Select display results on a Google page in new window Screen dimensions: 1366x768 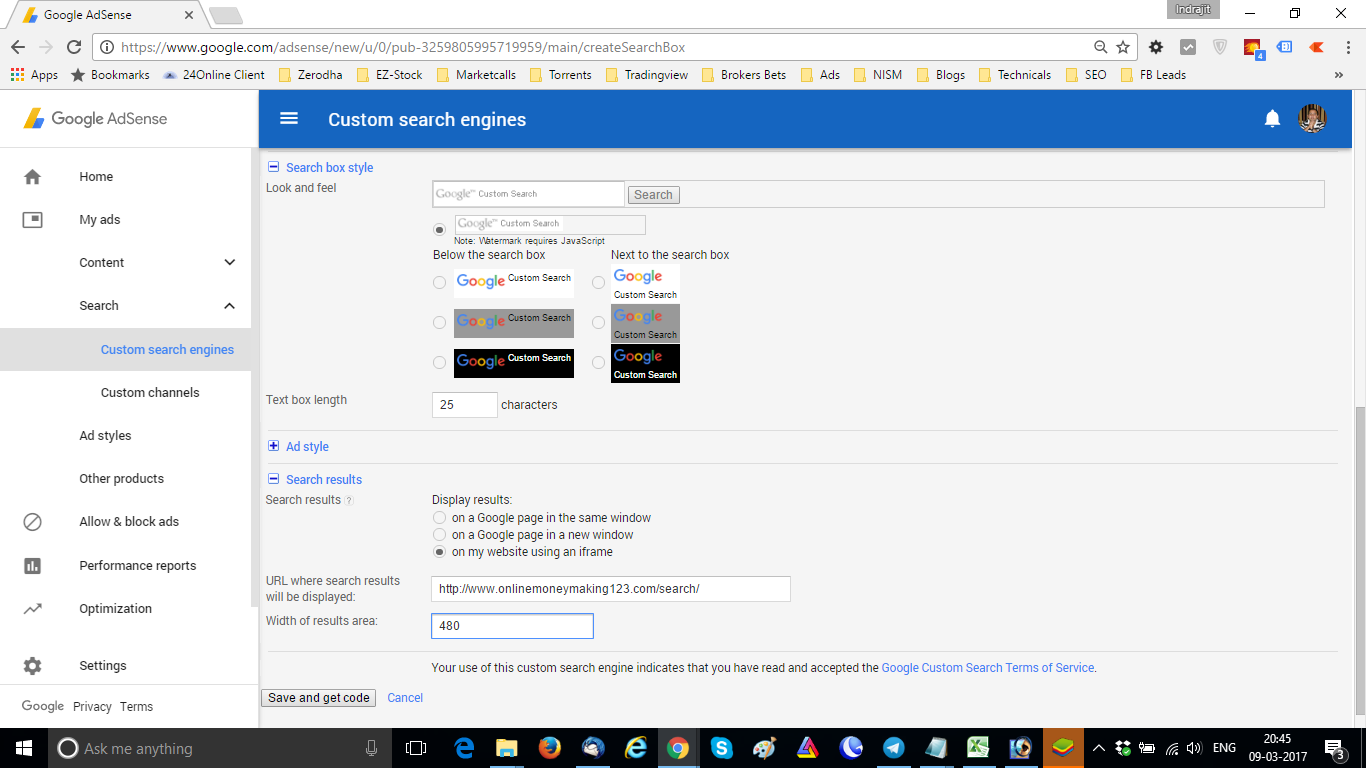point(439,534)
